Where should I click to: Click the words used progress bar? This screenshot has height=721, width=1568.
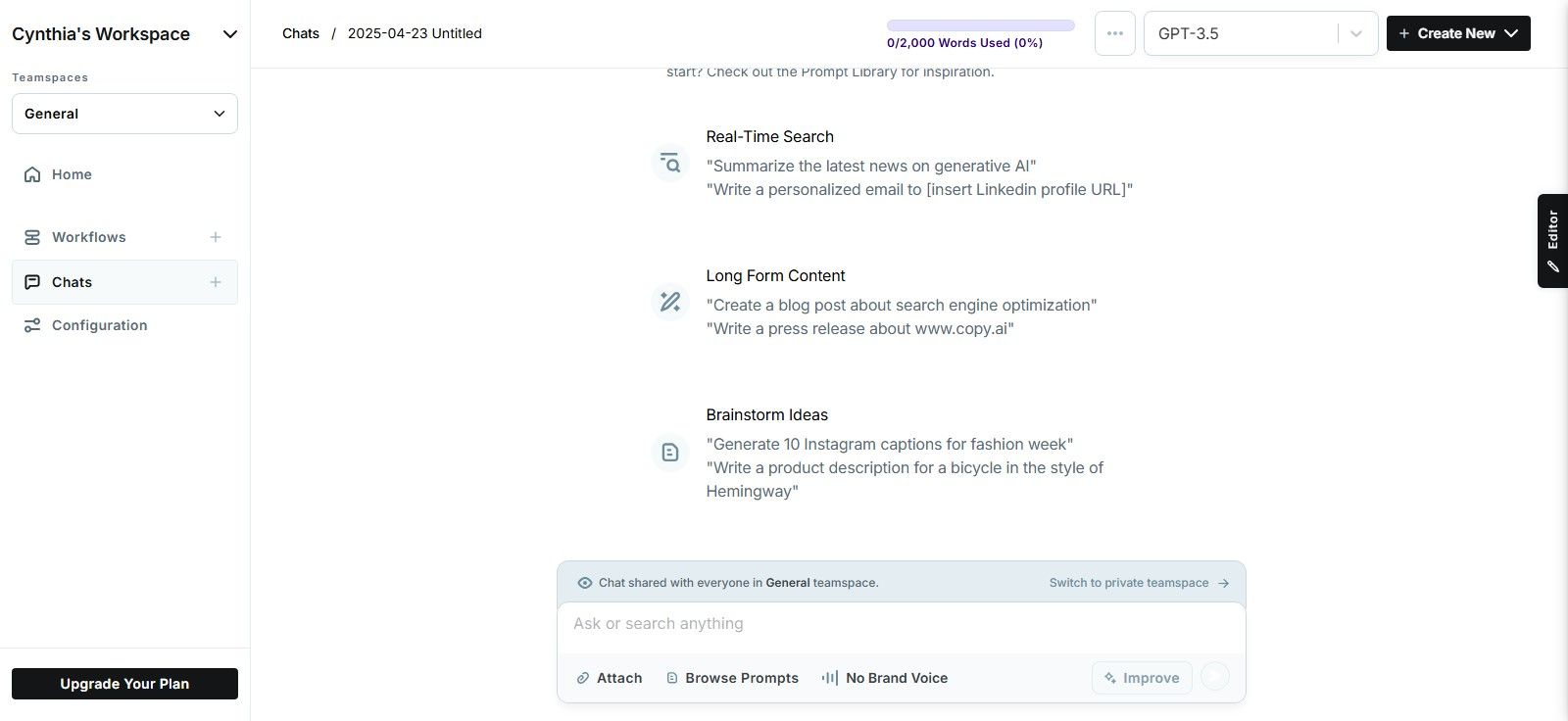tap(980, 25)
